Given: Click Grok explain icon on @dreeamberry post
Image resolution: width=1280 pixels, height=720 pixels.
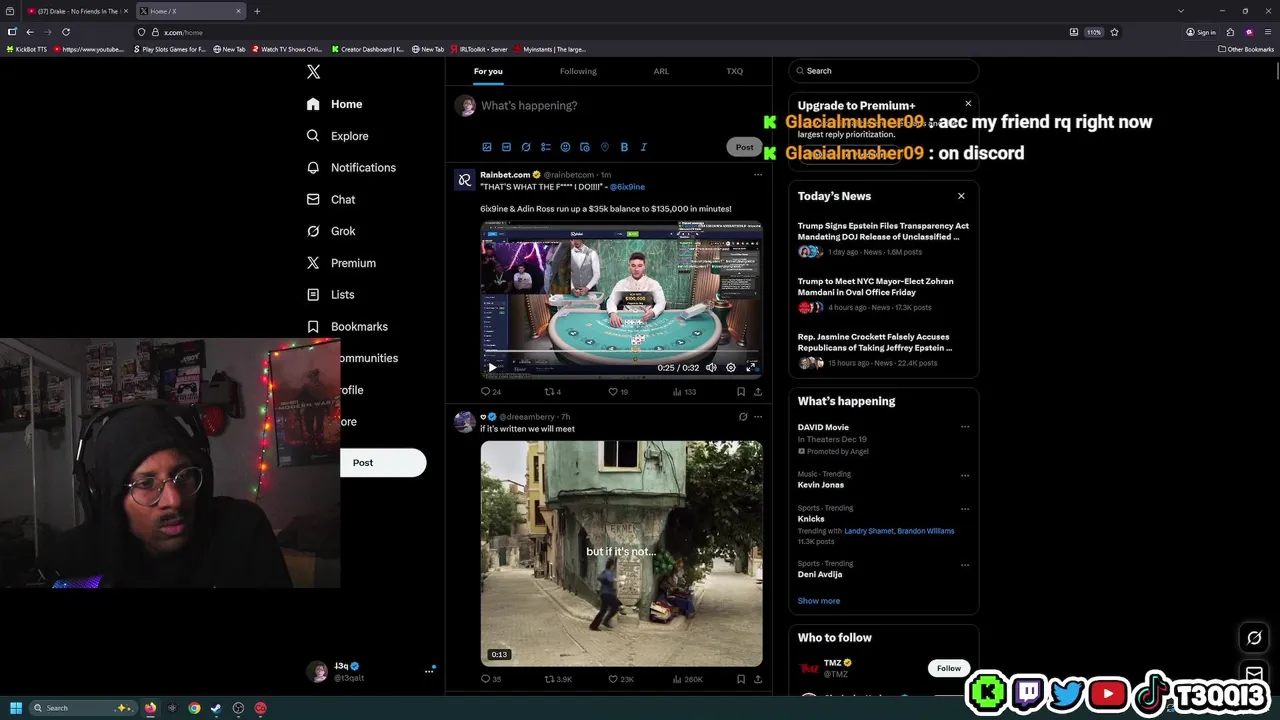Looking at the screenshot, I should pyautogui.click(x=742, y=417).
